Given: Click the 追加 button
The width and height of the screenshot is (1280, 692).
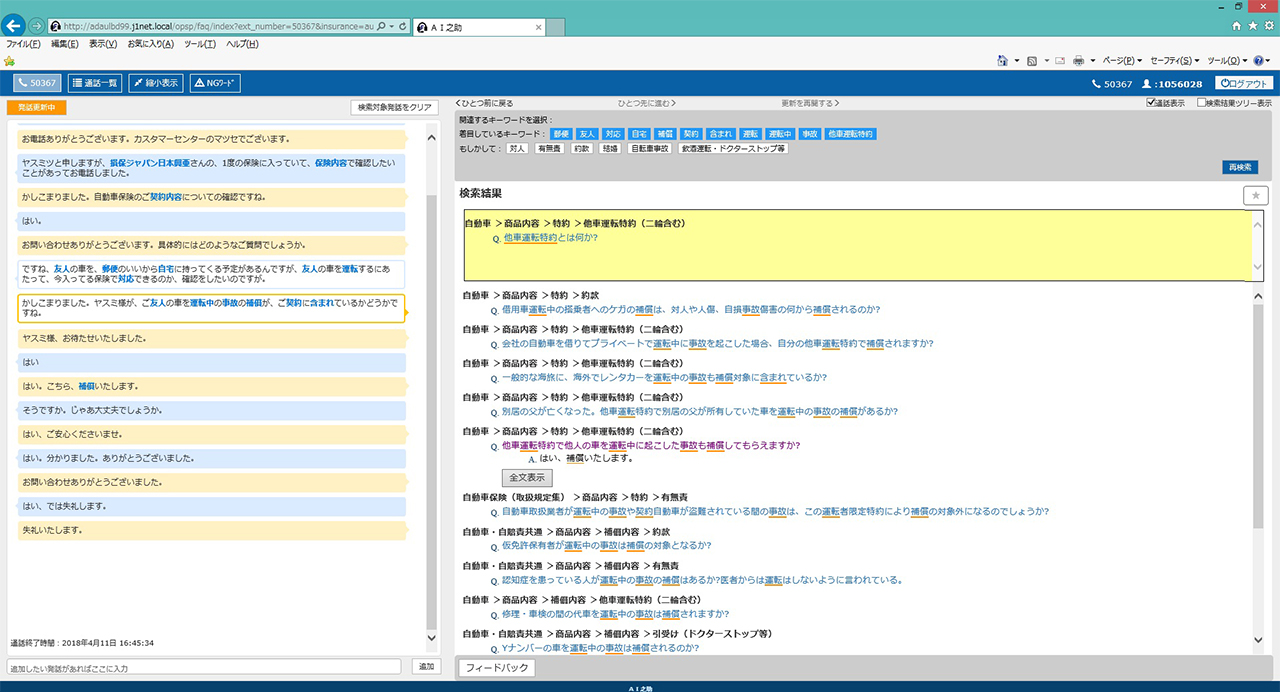Looking at the screenshot, I should click(426, 666).
